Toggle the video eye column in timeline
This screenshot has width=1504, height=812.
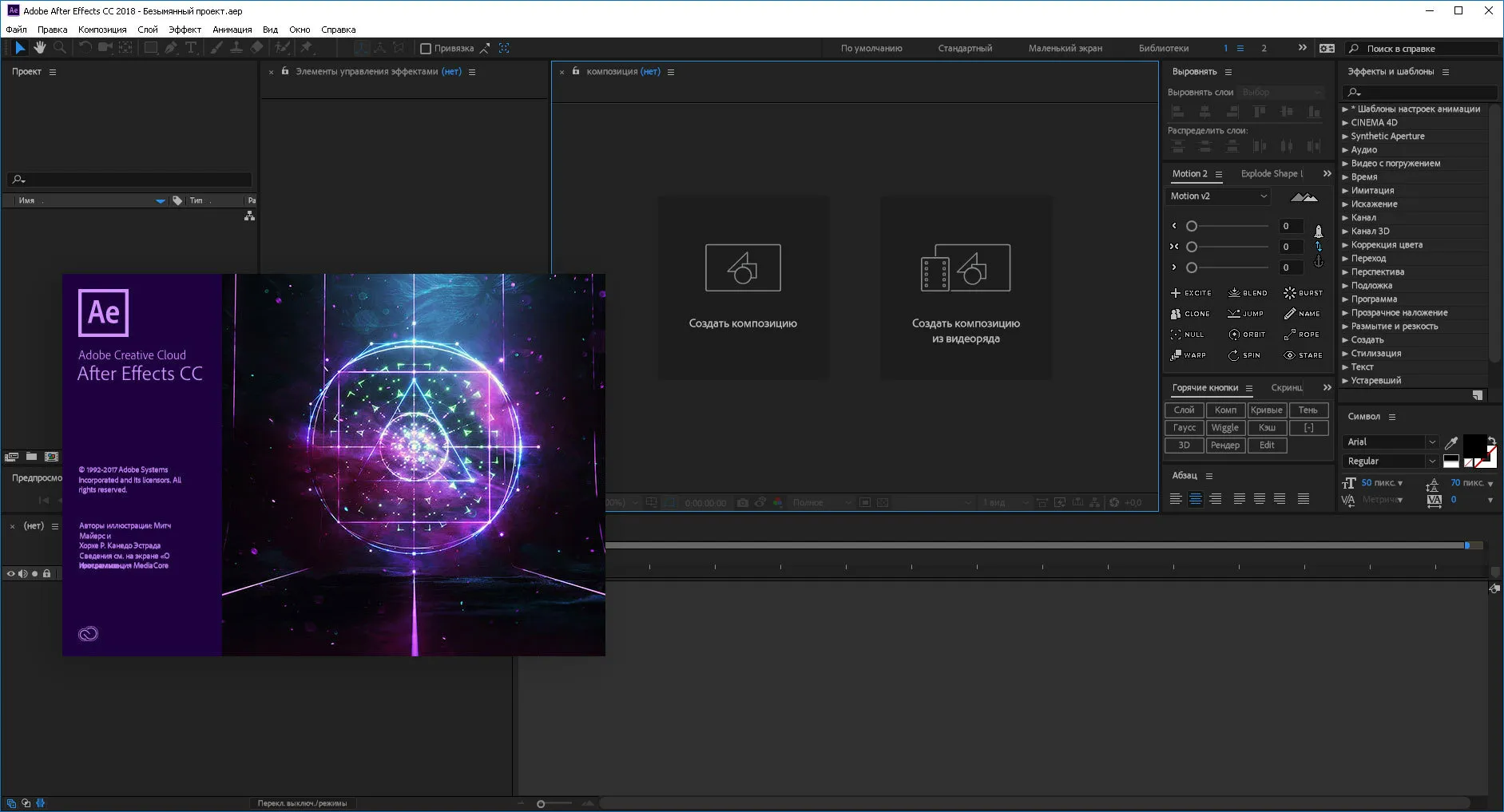coord(11,573)
